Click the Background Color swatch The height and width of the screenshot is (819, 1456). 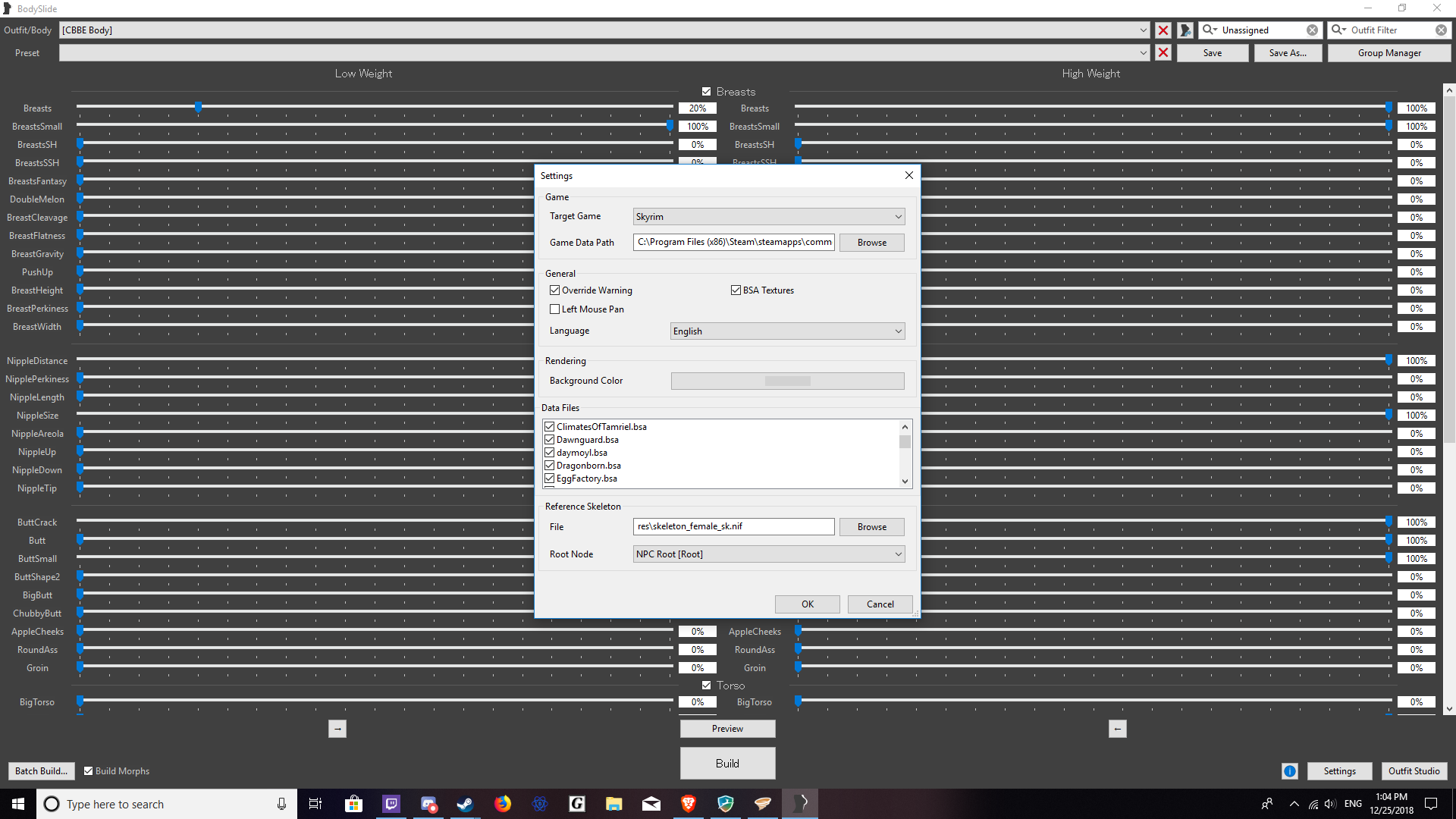point(787,381)
